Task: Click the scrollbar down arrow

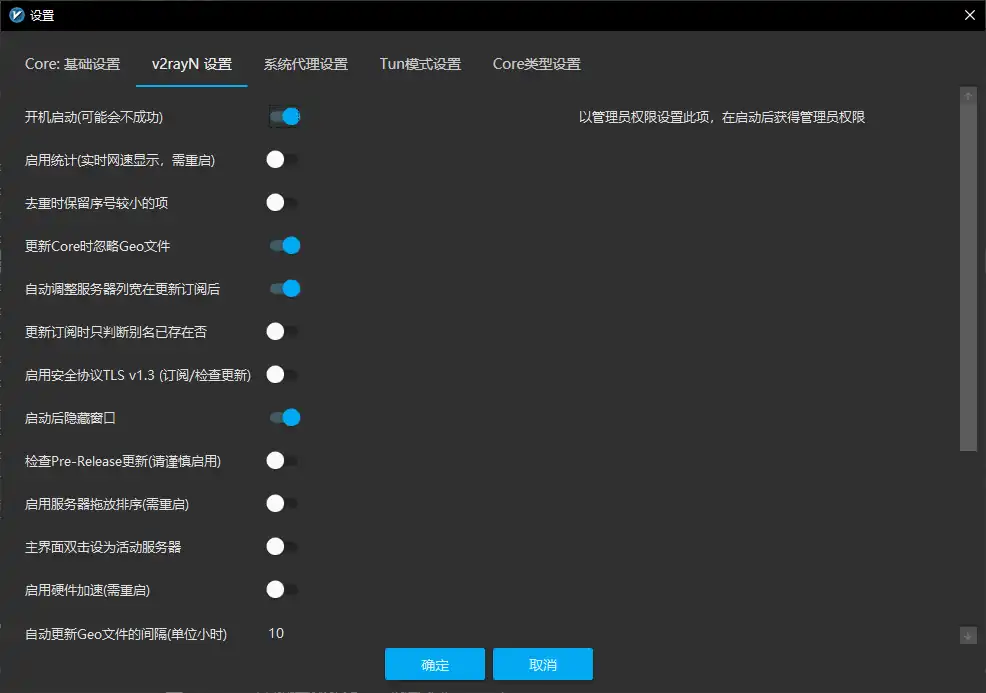Action: [968, 635]
